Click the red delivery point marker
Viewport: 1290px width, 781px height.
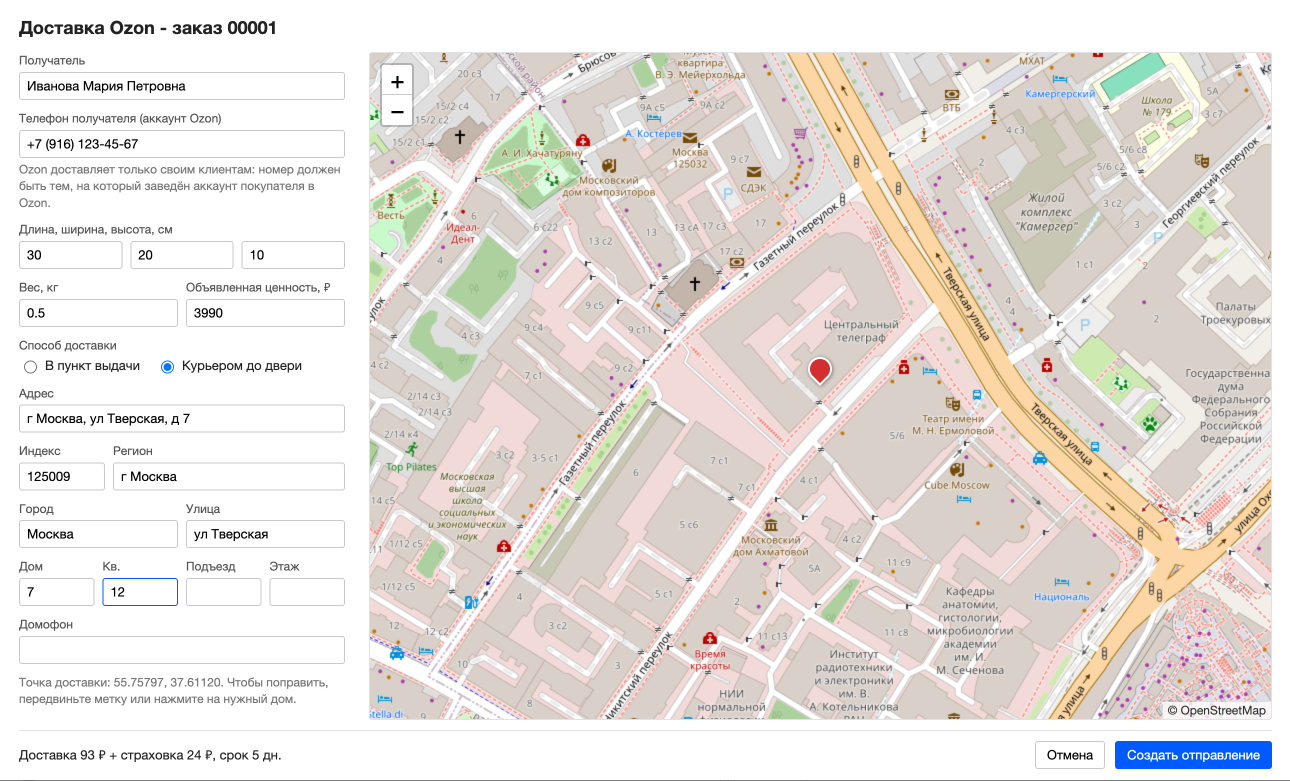pyautogui.click(x=820, y=371)
